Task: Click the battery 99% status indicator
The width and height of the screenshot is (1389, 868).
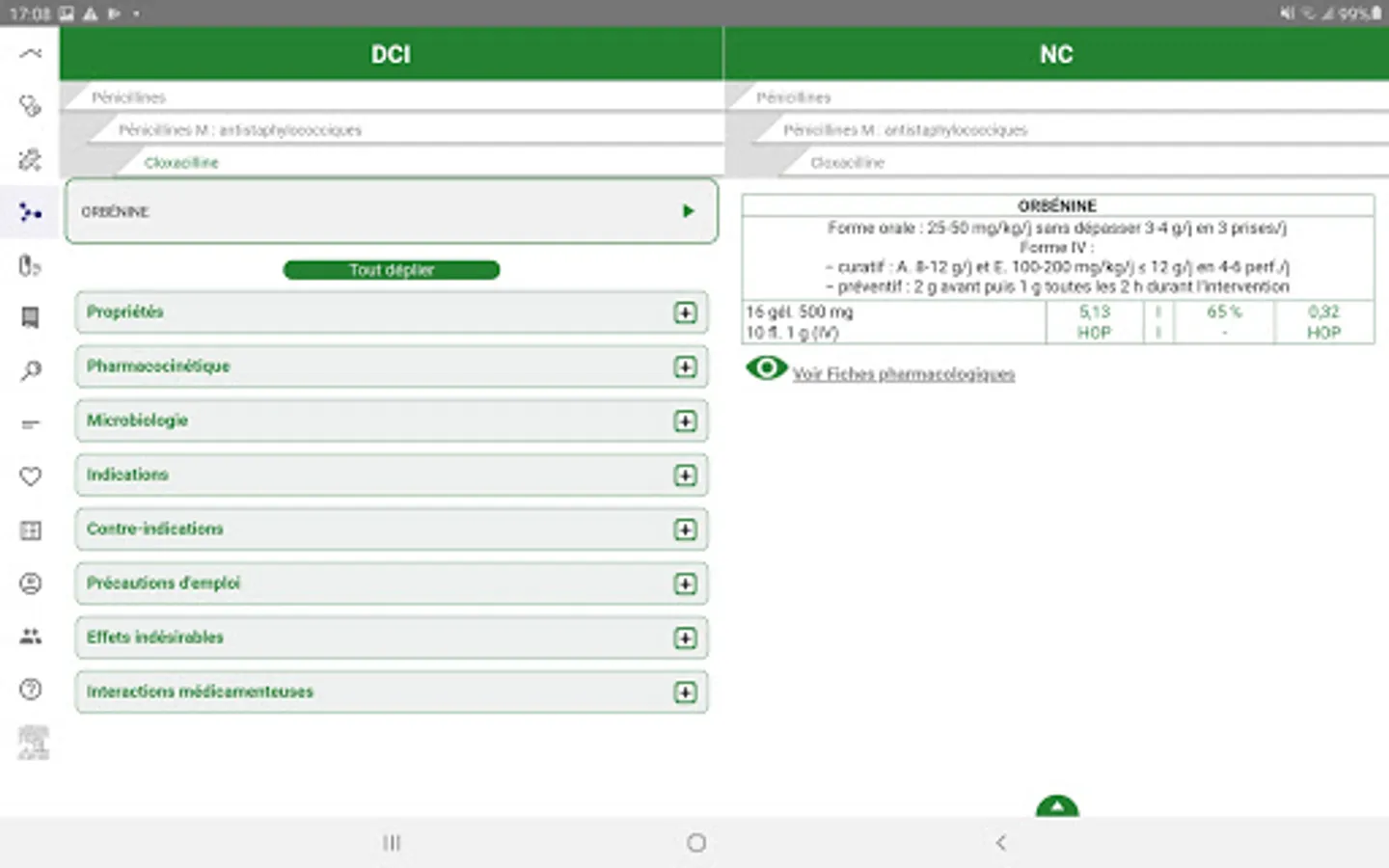Action: point(1360,14)
